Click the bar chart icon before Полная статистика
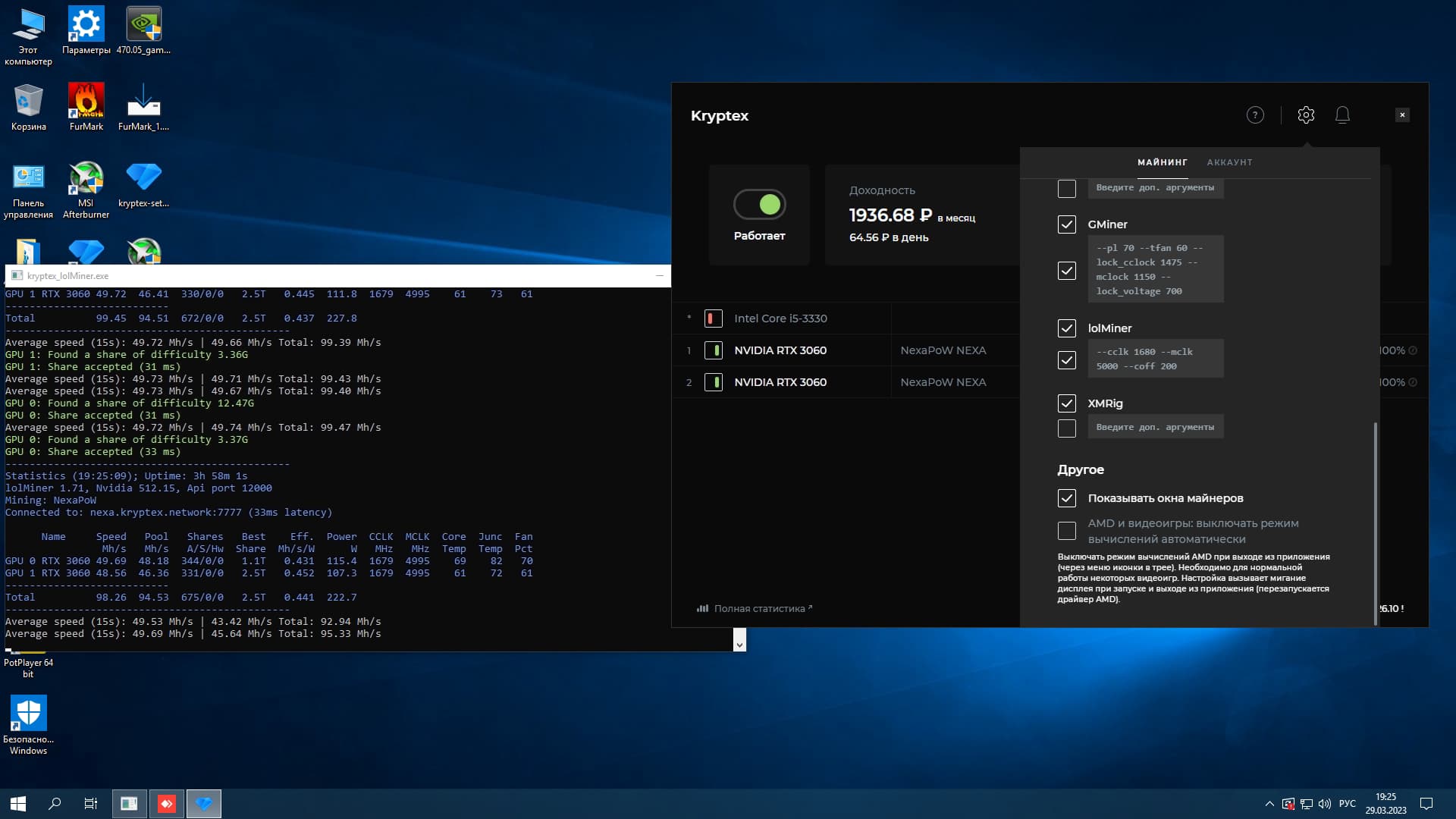 (x=702, y=608)
